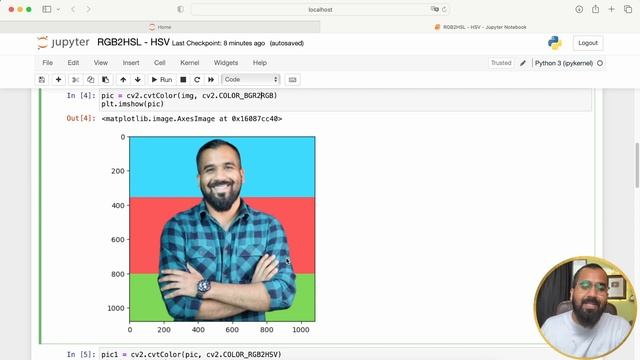The image size is (640, 360).
Task: Open the command palette keyboard icon
Action: [292, 80]
